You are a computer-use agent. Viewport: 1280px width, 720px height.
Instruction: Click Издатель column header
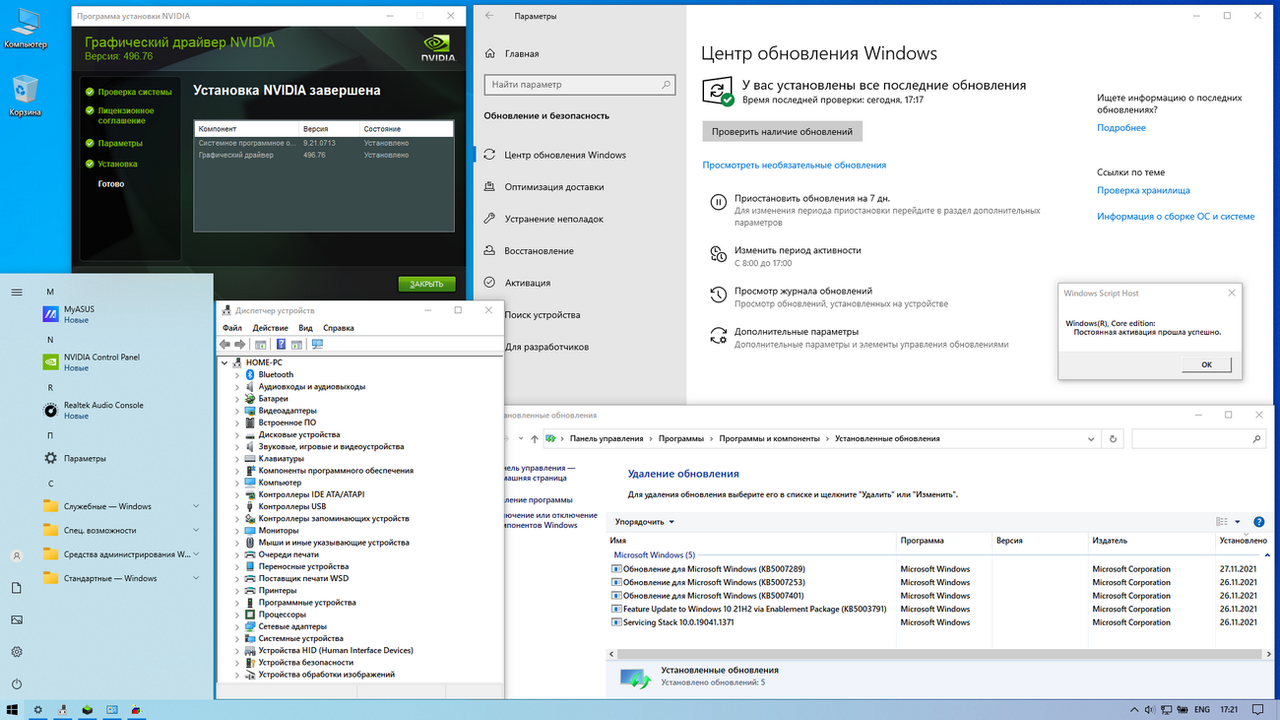click(1149, 540)
